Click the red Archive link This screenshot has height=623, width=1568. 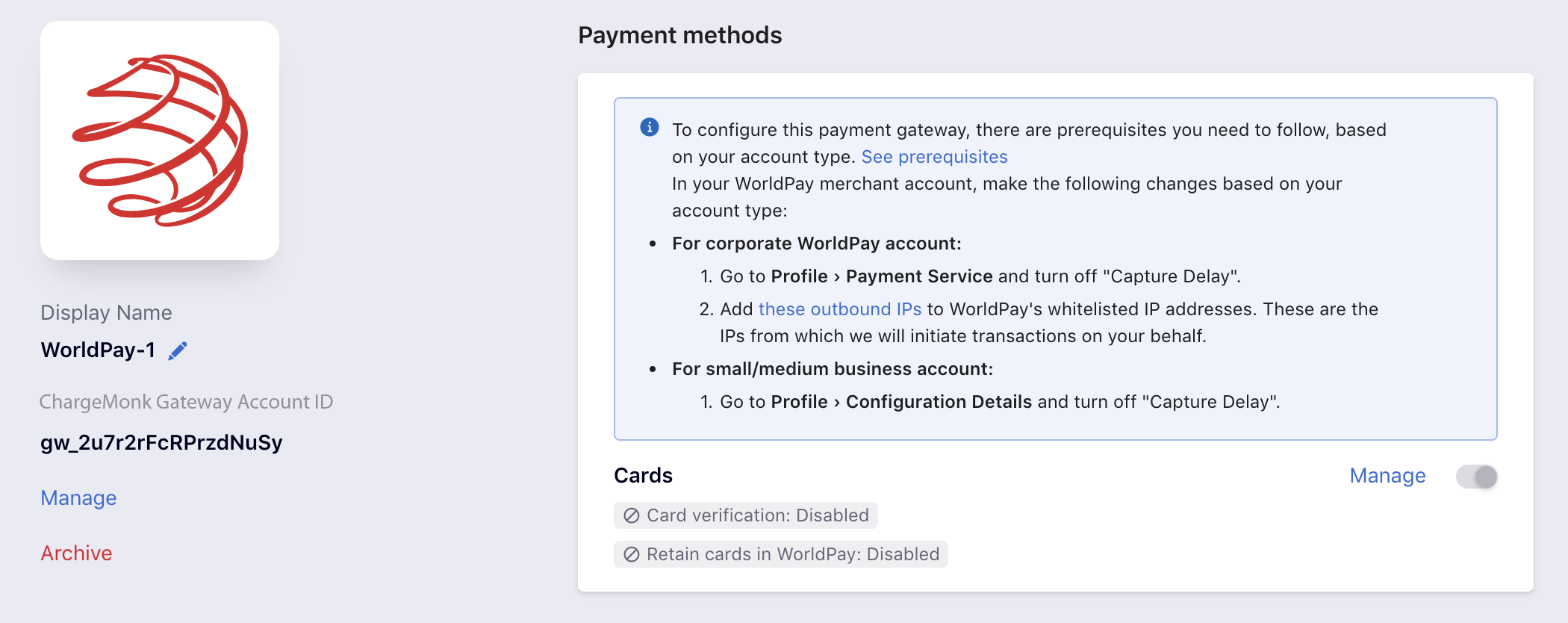(x=76, y=554)
